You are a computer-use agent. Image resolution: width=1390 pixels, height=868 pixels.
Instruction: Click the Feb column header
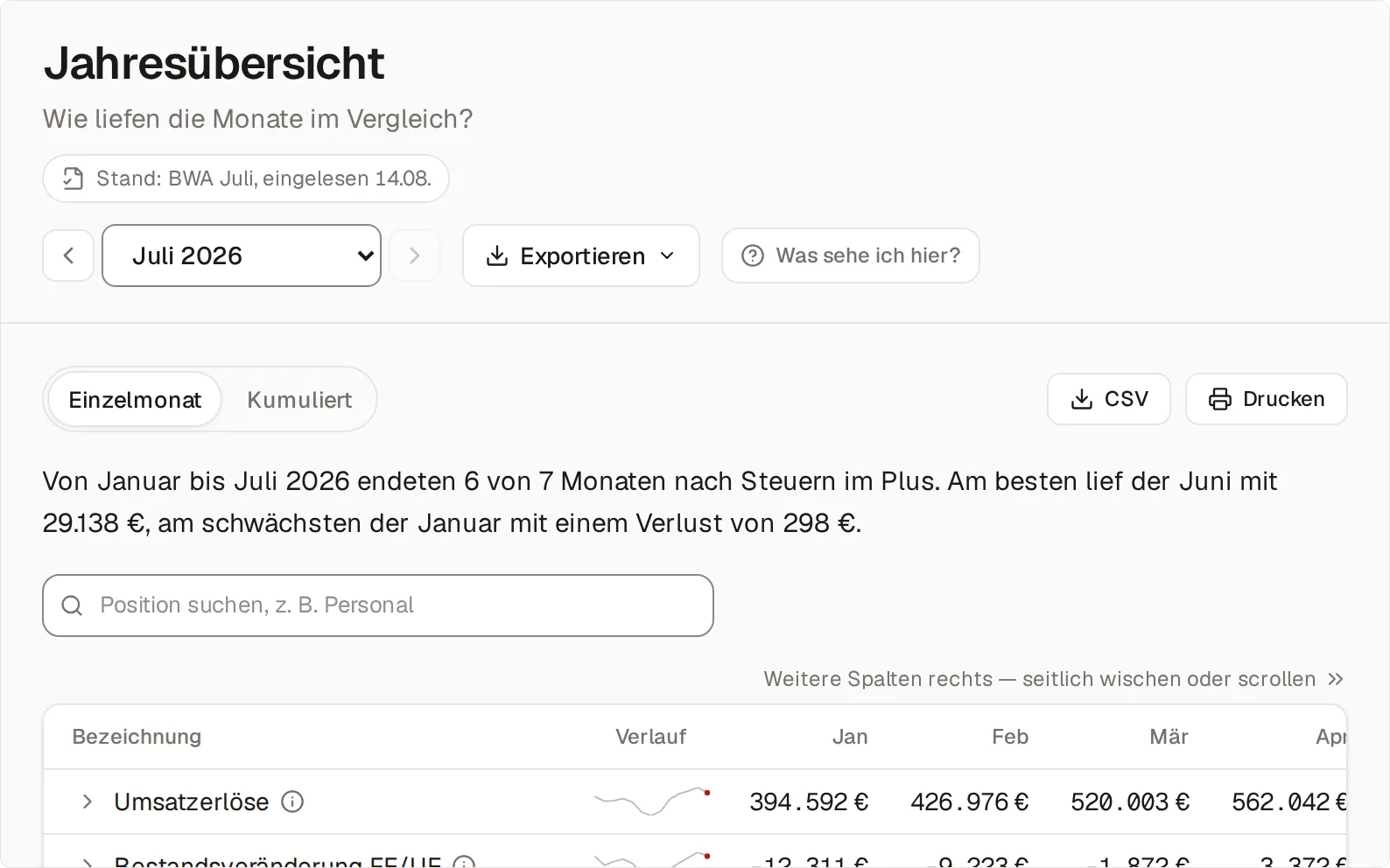[x=1010, y=737]
